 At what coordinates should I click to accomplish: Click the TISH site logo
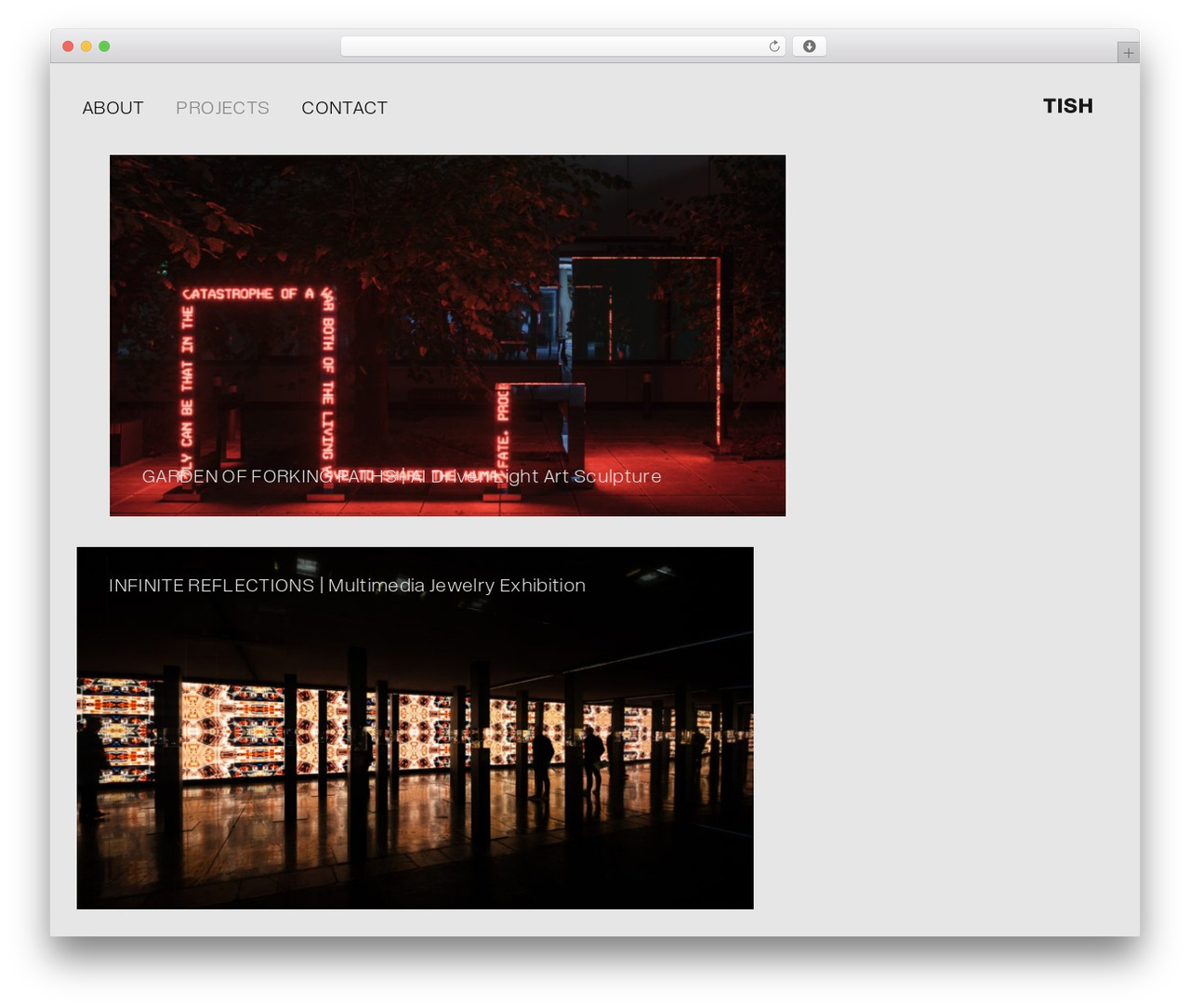pos(1067,106)
